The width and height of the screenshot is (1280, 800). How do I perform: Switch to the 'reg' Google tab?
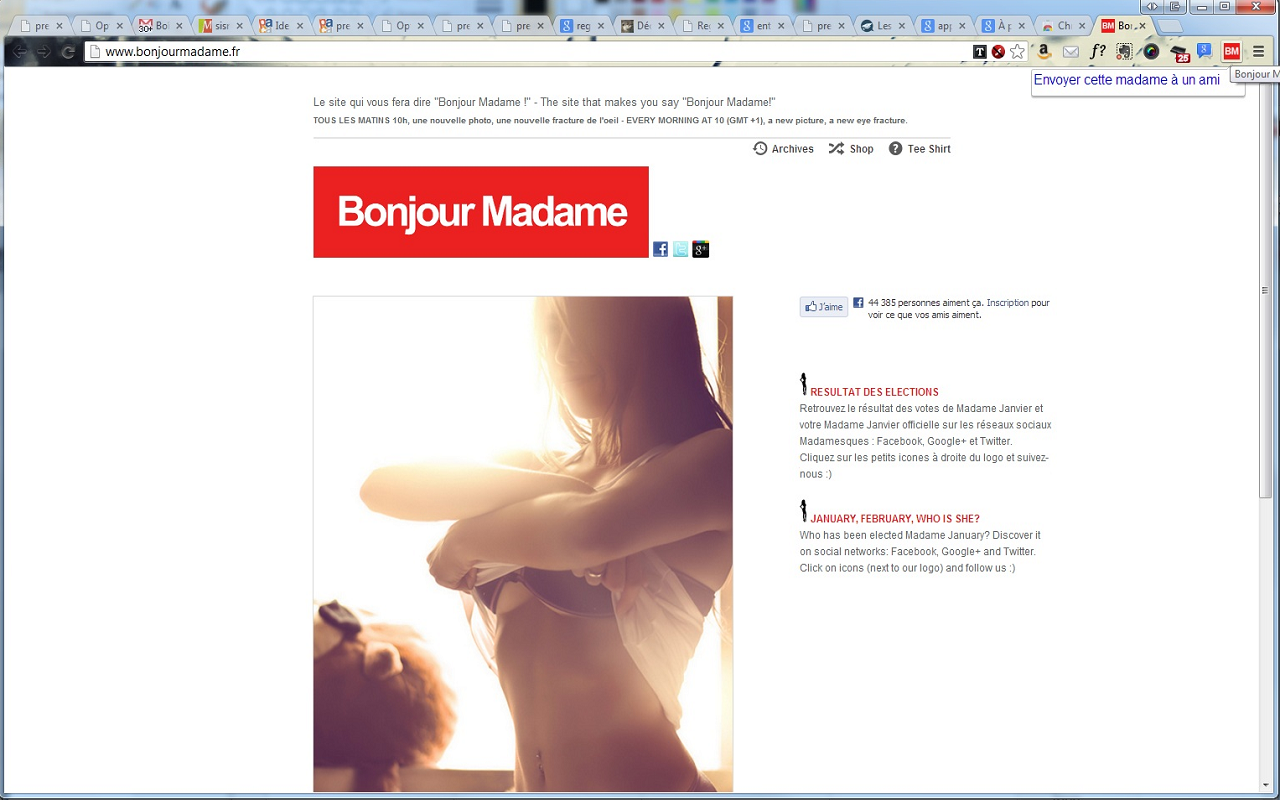(x=583, y=26)
